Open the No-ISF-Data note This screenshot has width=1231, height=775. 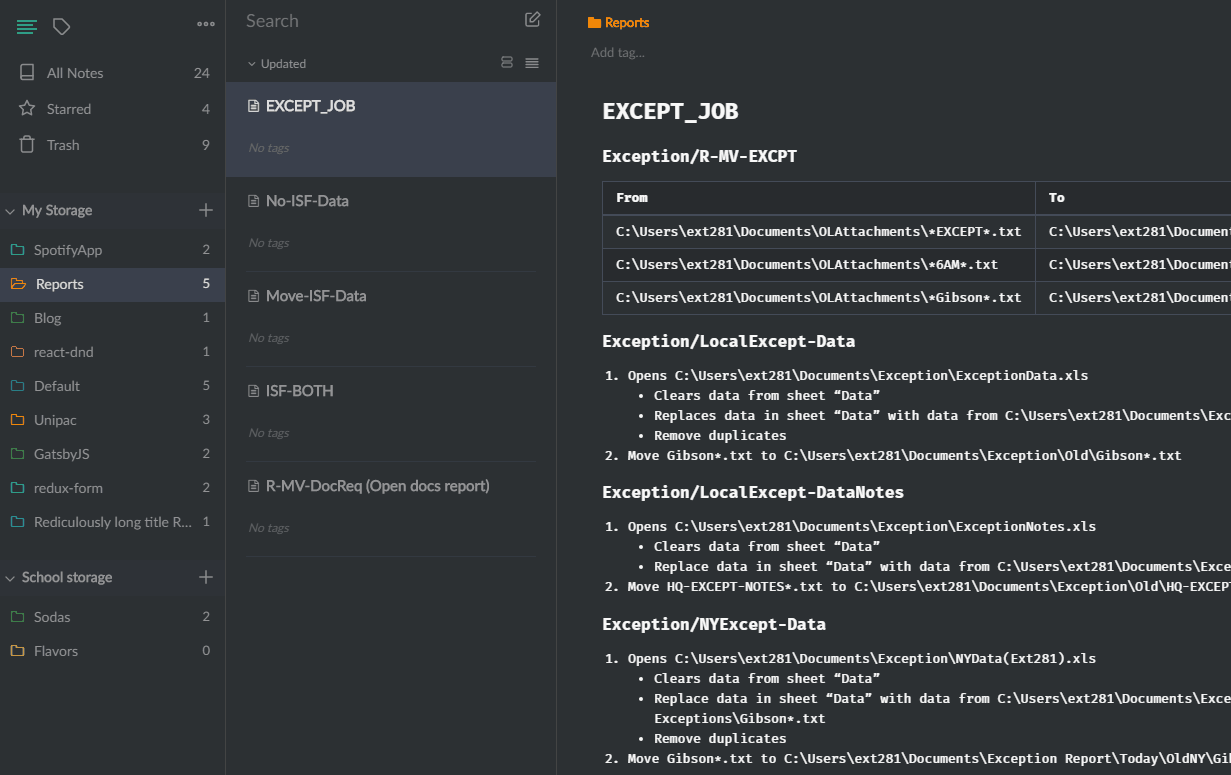[307, 201]
